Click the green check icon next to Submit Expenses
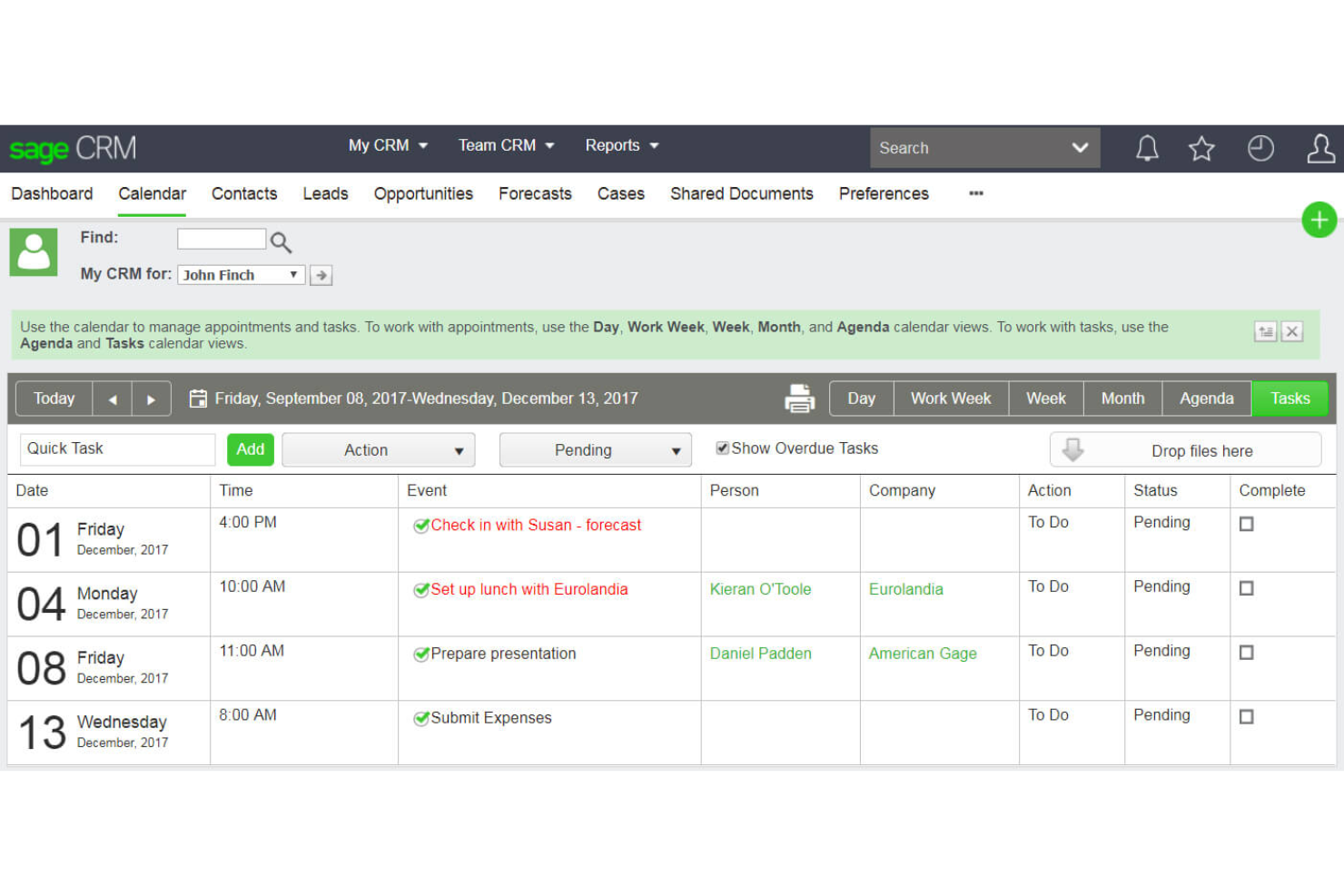The width and height of the screenshot is (1344, 896). 421,718
